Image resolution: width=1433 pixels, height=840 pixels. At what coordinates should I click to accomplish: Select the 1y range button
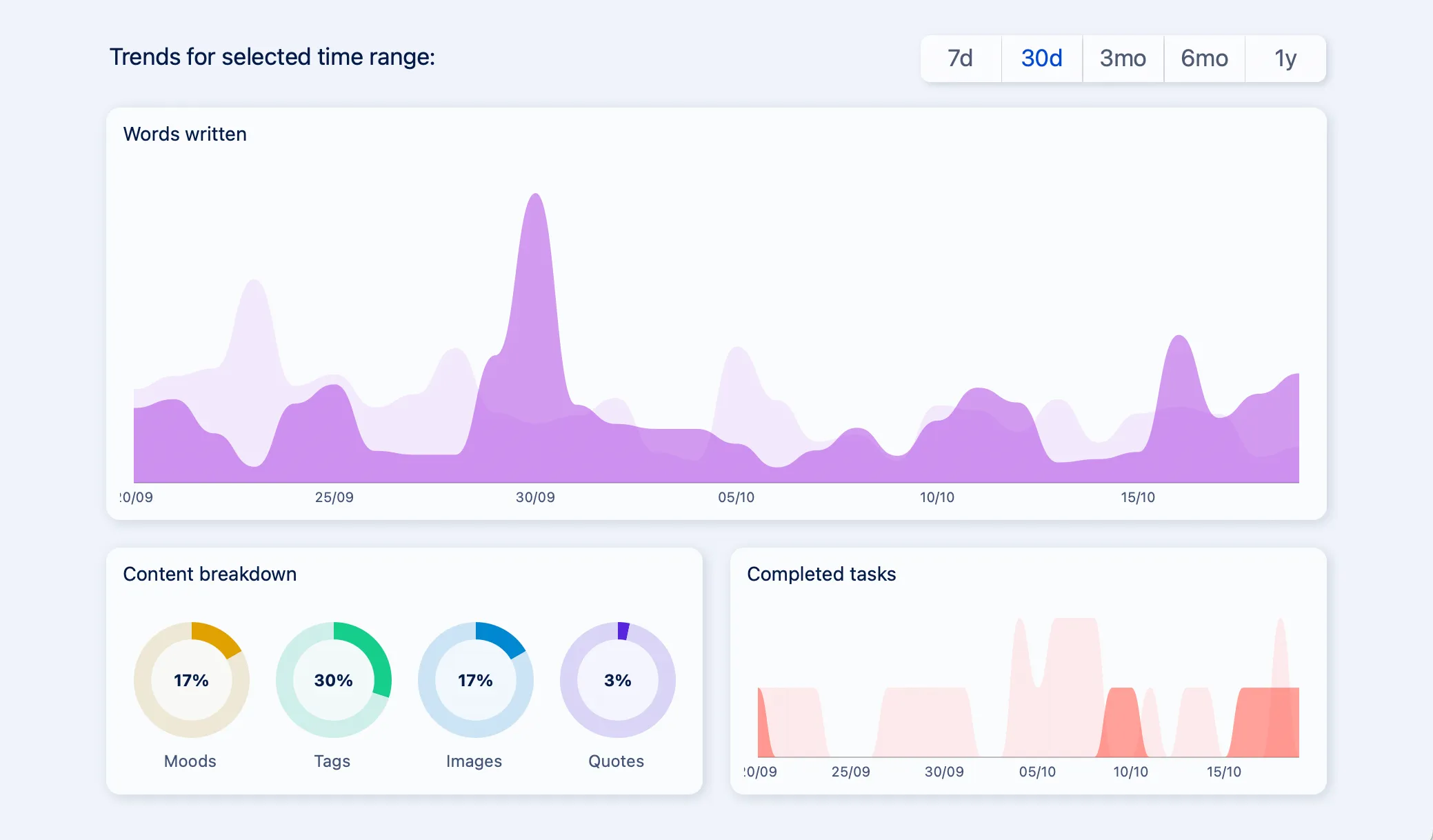1285,59
